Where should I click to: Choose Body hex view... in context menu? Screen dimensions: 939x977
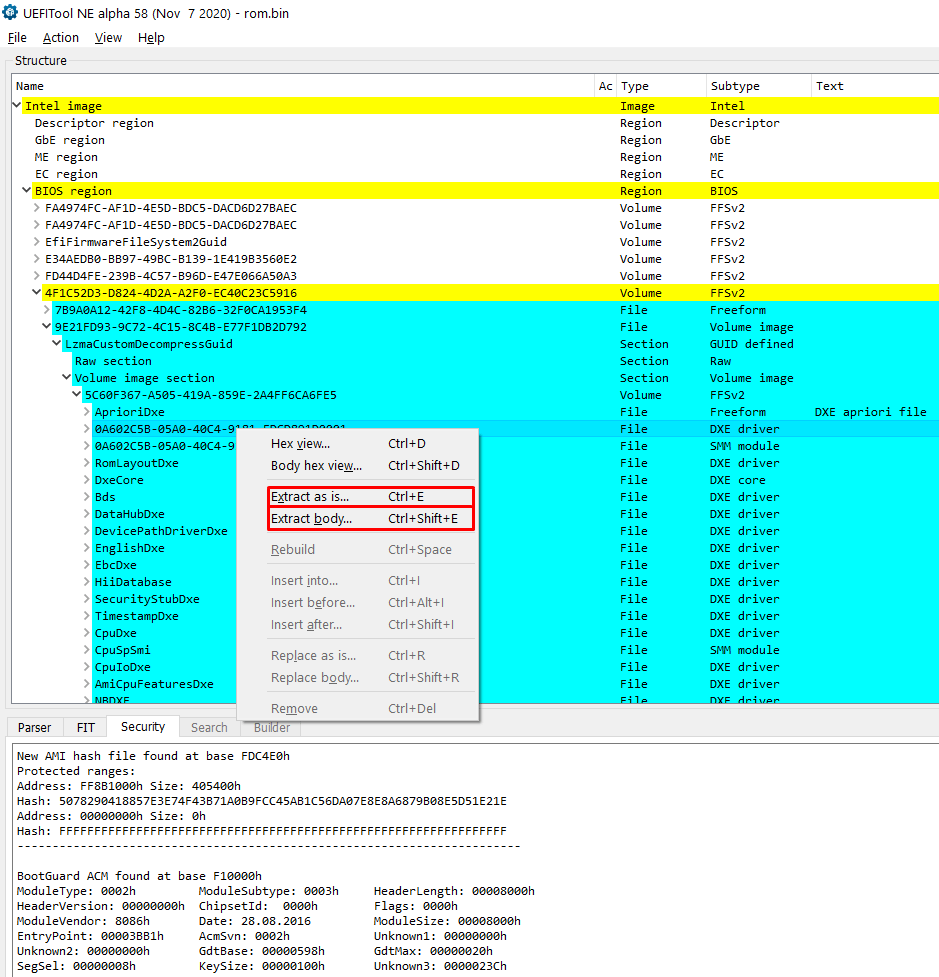[x=358, y=465]
